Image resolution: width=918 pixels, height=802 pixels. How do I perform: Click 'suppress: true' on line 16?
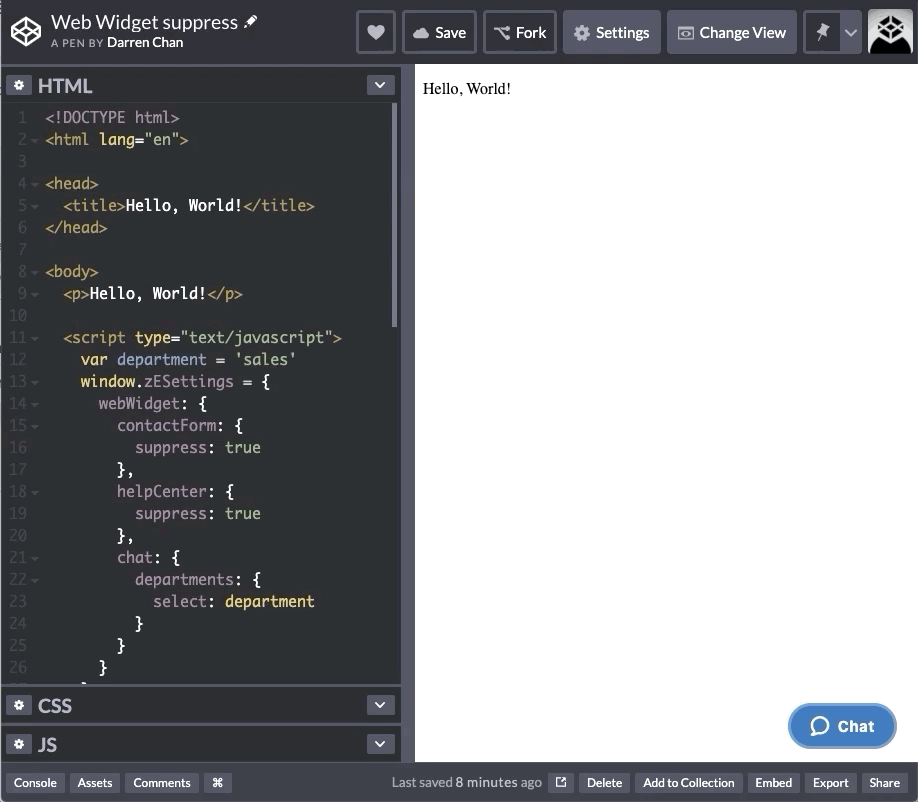coord(198,448)
